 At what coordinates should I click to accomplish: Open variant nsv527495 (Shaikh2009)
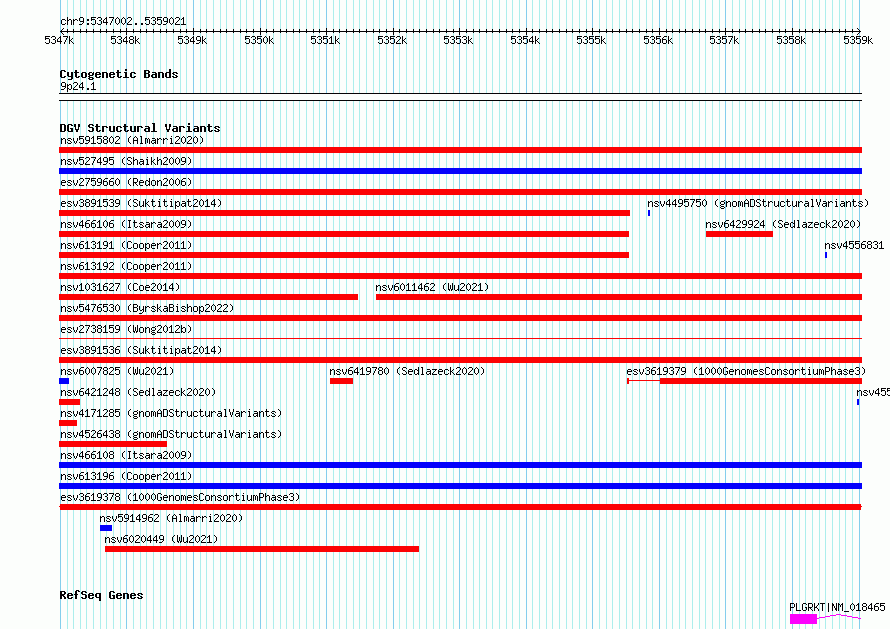click(126, 161)
